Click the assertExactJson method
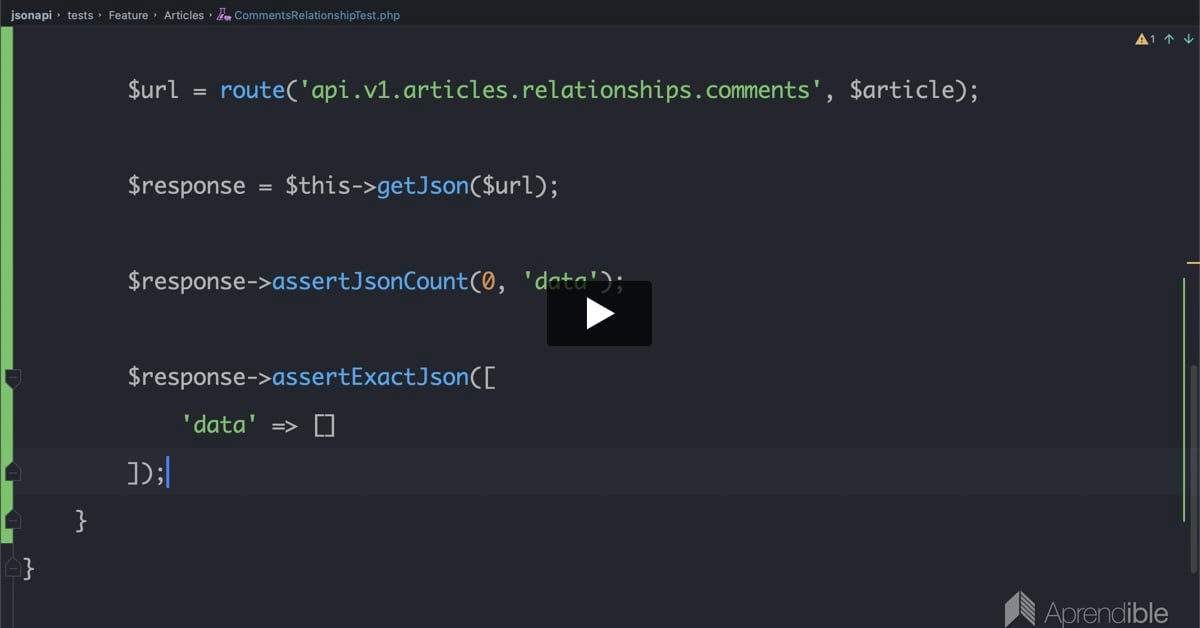 371,378
